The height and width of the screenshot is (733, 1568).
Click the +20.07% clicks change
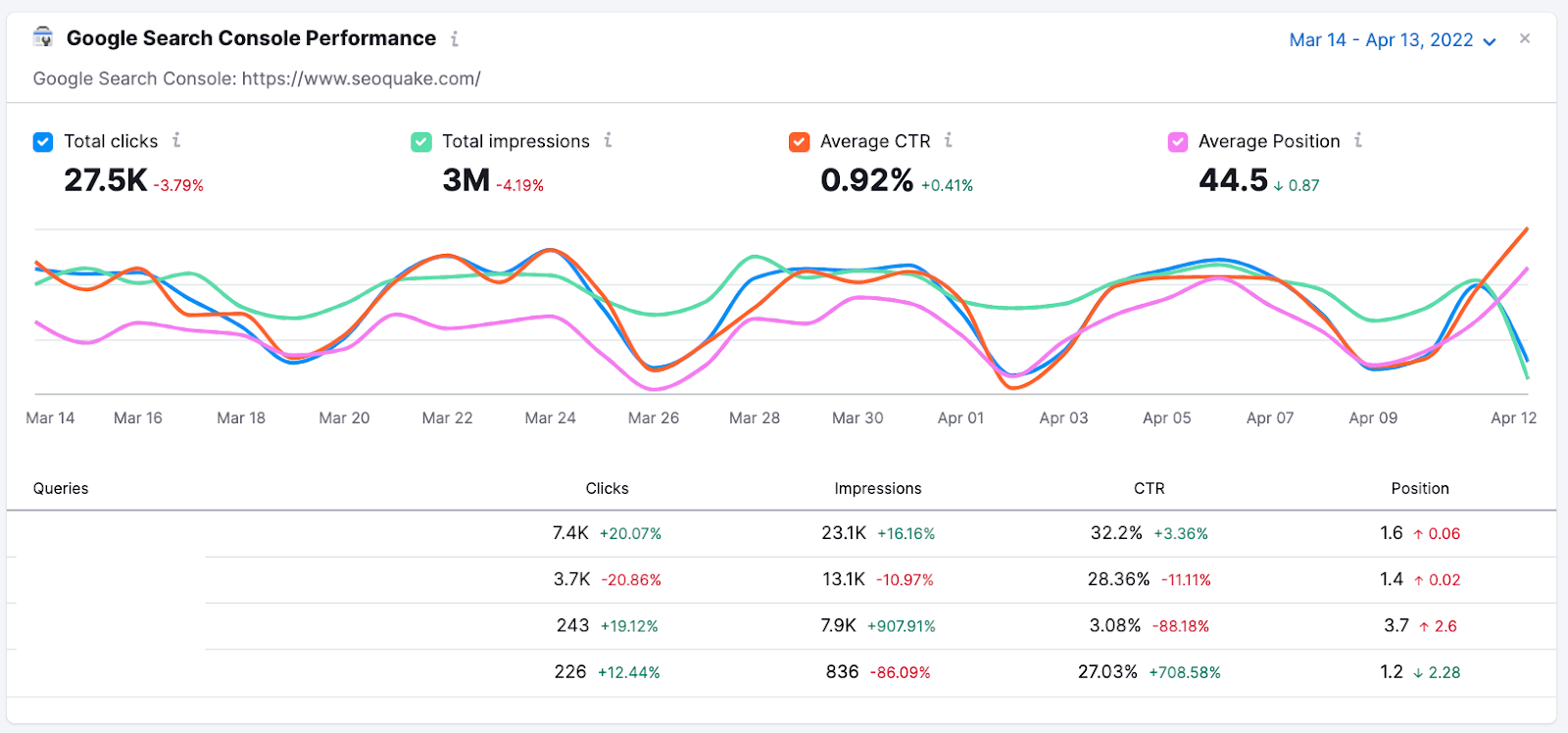point(630,534)
